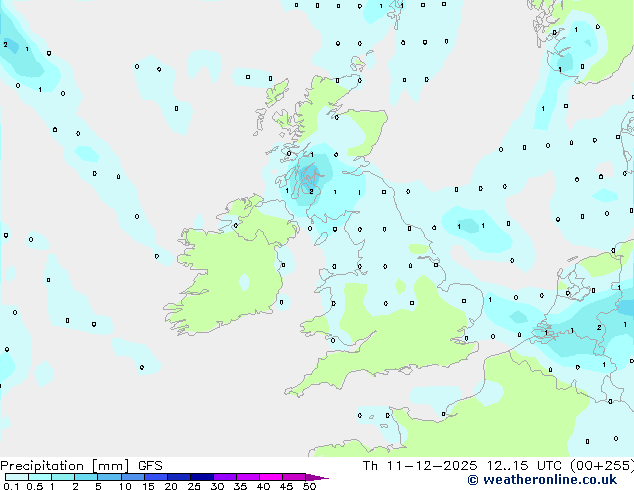The height and width of the screenshot is (490, 634).
Task: Pick the purple swatch between 30 and 35
Action: pyautogui.click(x=225, y=477)
